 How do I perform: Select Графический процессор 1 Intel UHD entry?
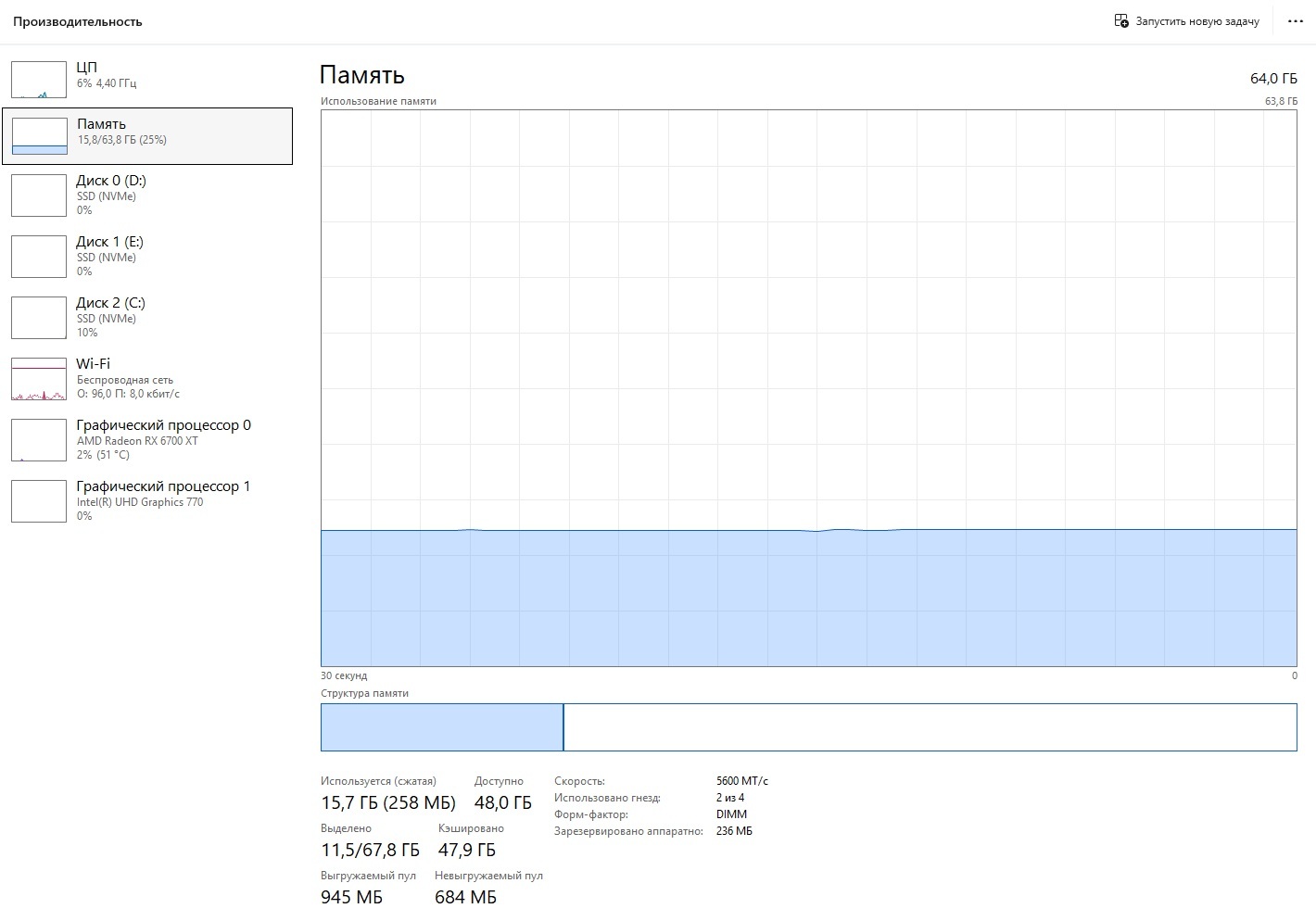pyautogui.click(x=147, y=500)
